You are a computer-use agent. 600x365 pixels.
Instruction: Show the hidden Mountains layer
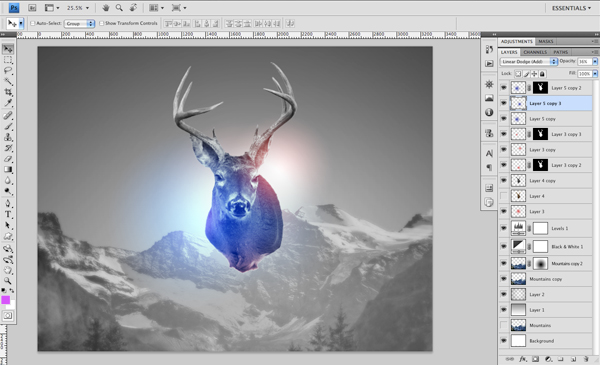tap(504, 325)
